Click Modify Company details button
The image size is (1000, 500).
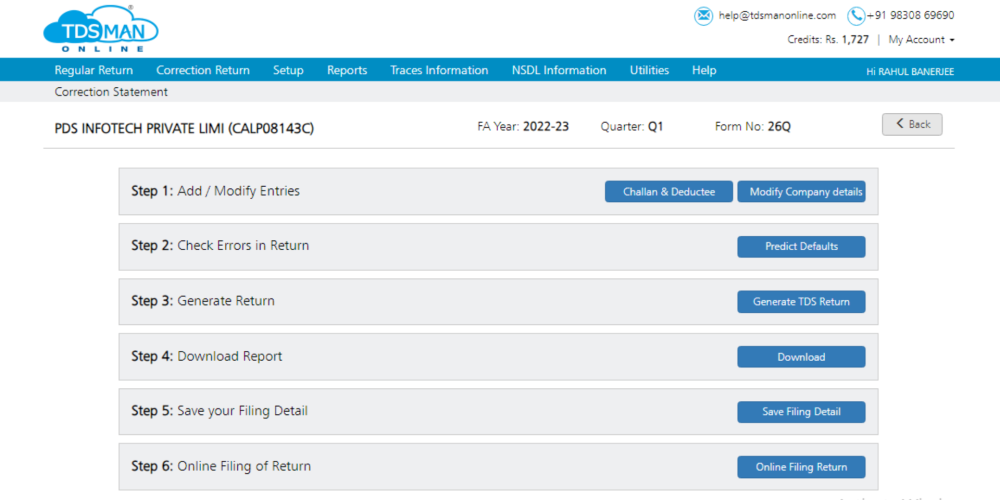[801, 192]
